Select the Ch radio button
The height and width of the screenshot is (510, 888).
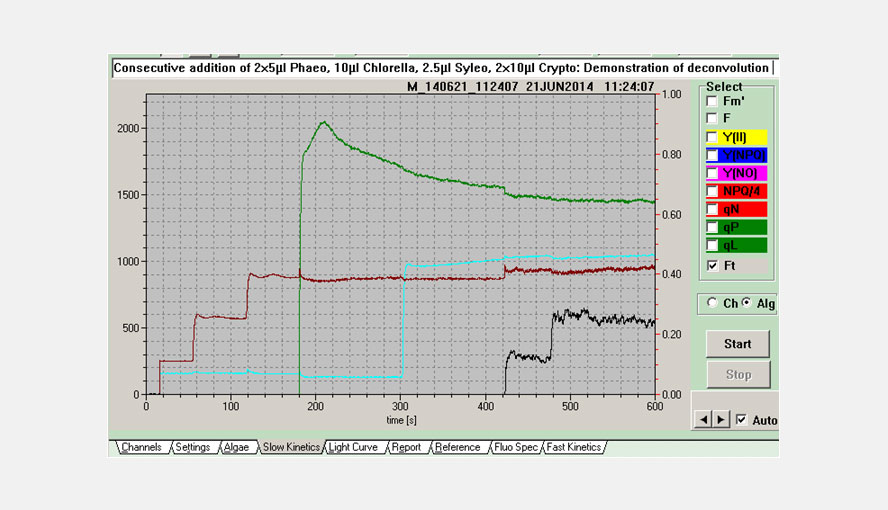point(712,303)
